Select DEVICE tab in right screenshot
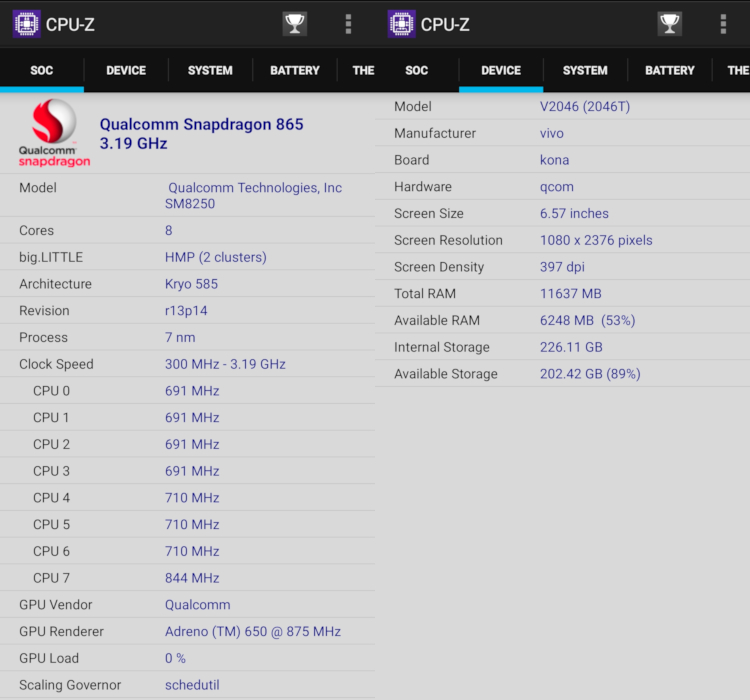The image size is (750, 700). pyautogui.click(x=501, y=71)
